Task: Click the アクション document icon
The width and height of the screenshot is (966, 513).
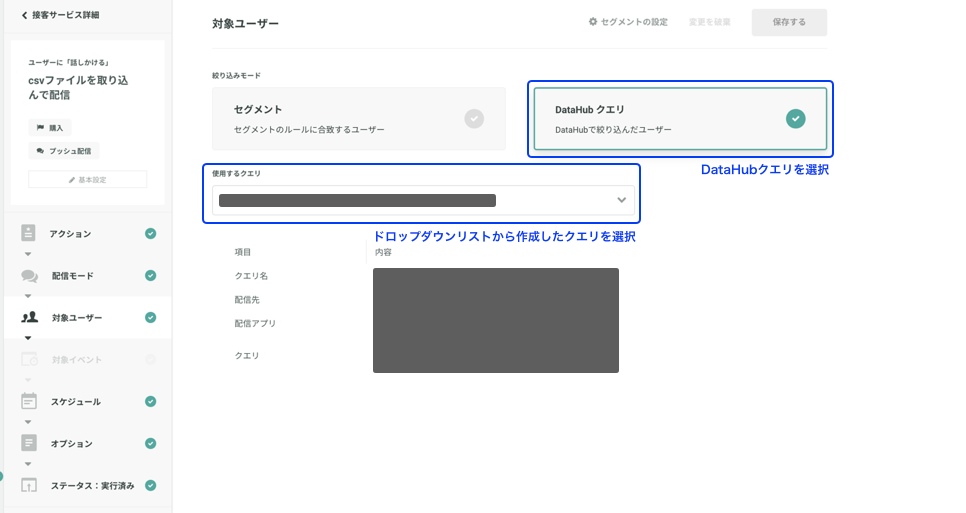Action: (x=28, y=233)
